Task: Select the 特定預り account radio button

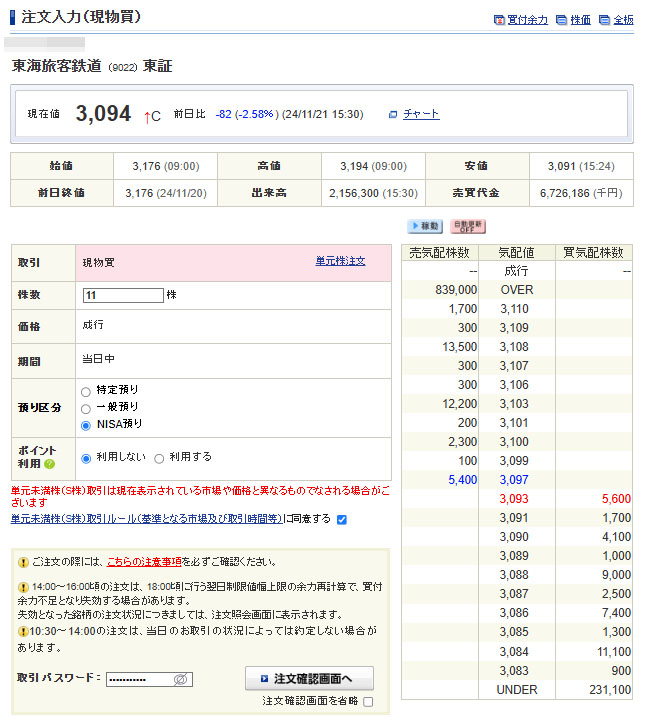Action: click(86, 390)
